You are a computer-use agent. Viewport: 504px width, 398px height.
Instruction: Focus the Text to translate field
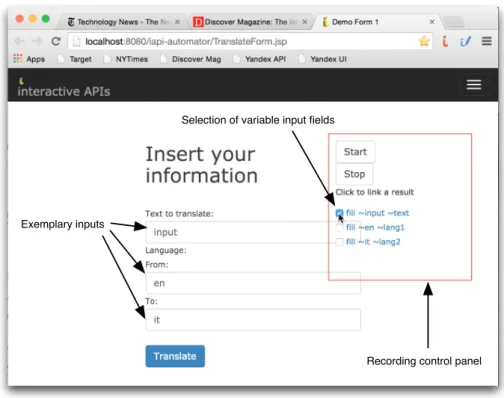(253, 232)
